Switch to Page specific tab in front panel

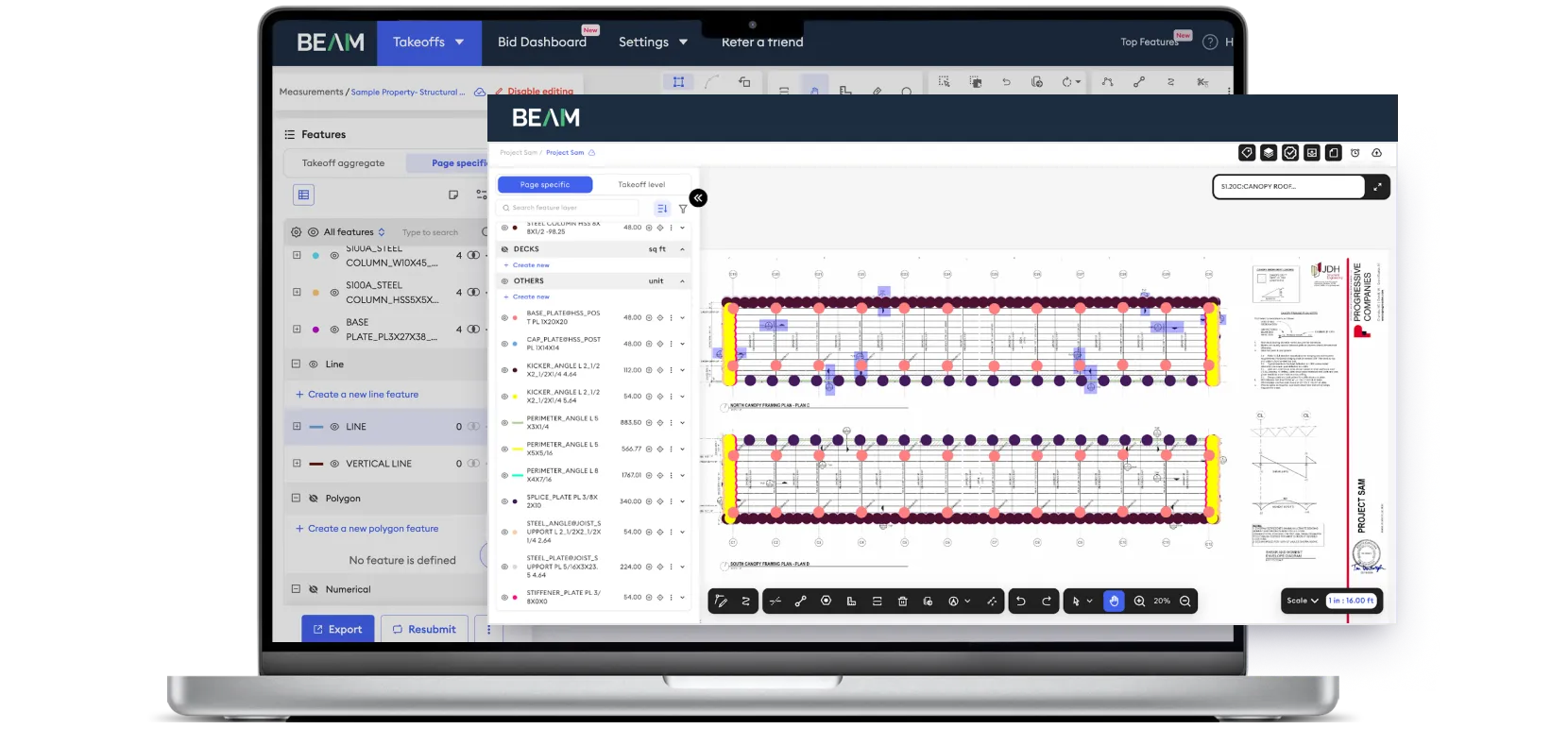click(545, 185)
